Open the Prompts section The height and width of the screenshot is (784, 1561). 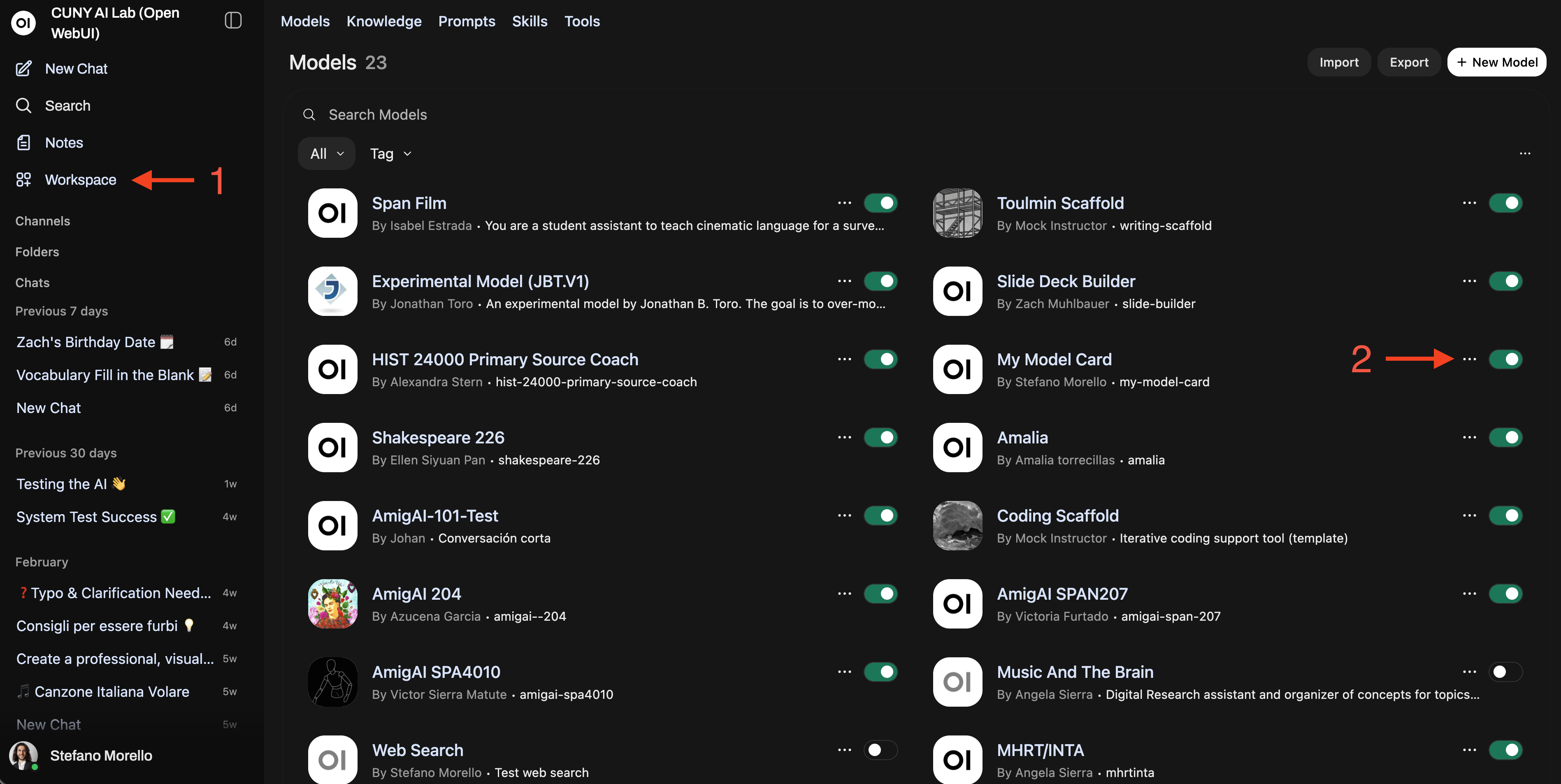coord(467,21)
